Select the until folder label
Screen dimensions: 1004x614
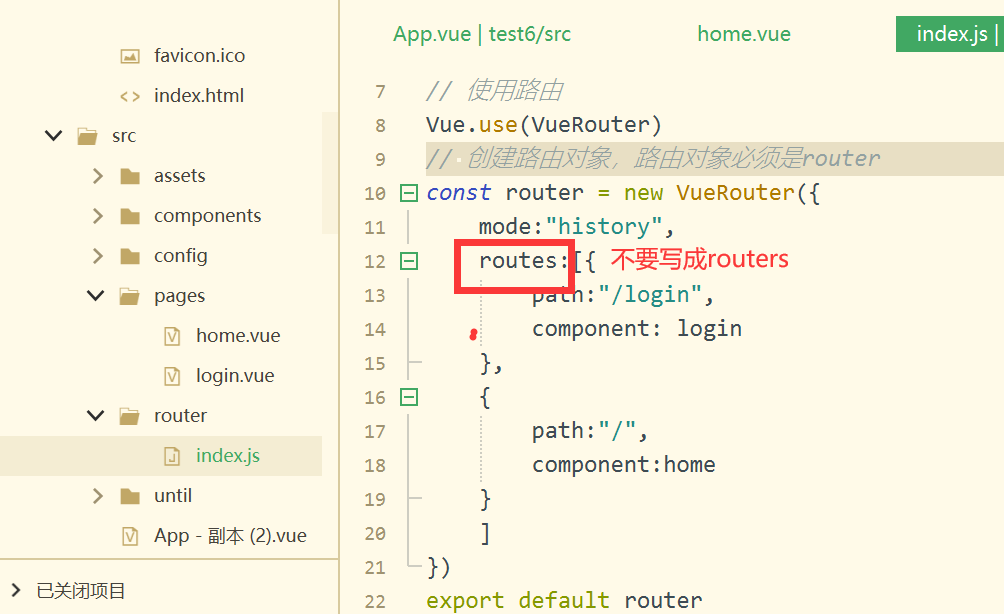[173, 496]
